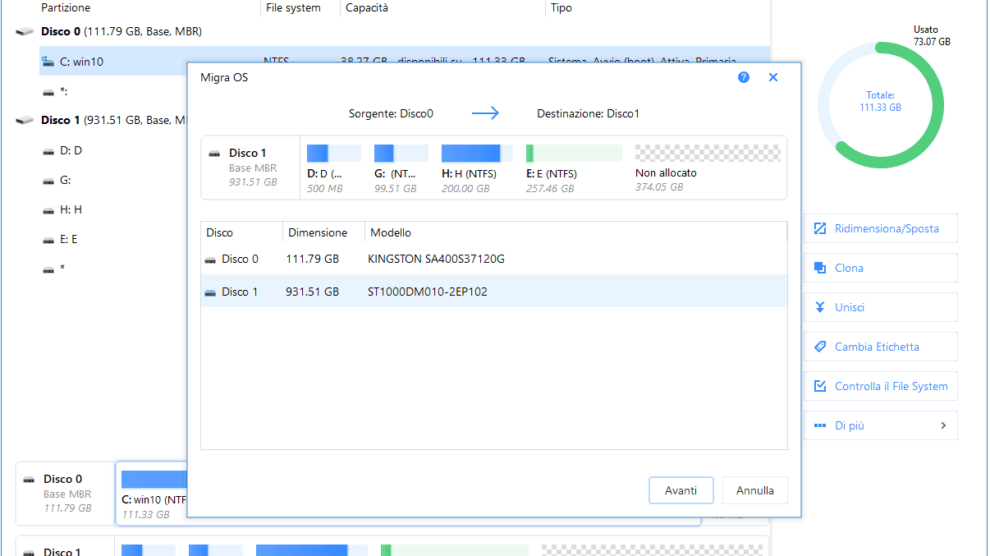Click the Non allocato space block
Viewport: 990px width, 556px height.
click(x=707, y=164)
